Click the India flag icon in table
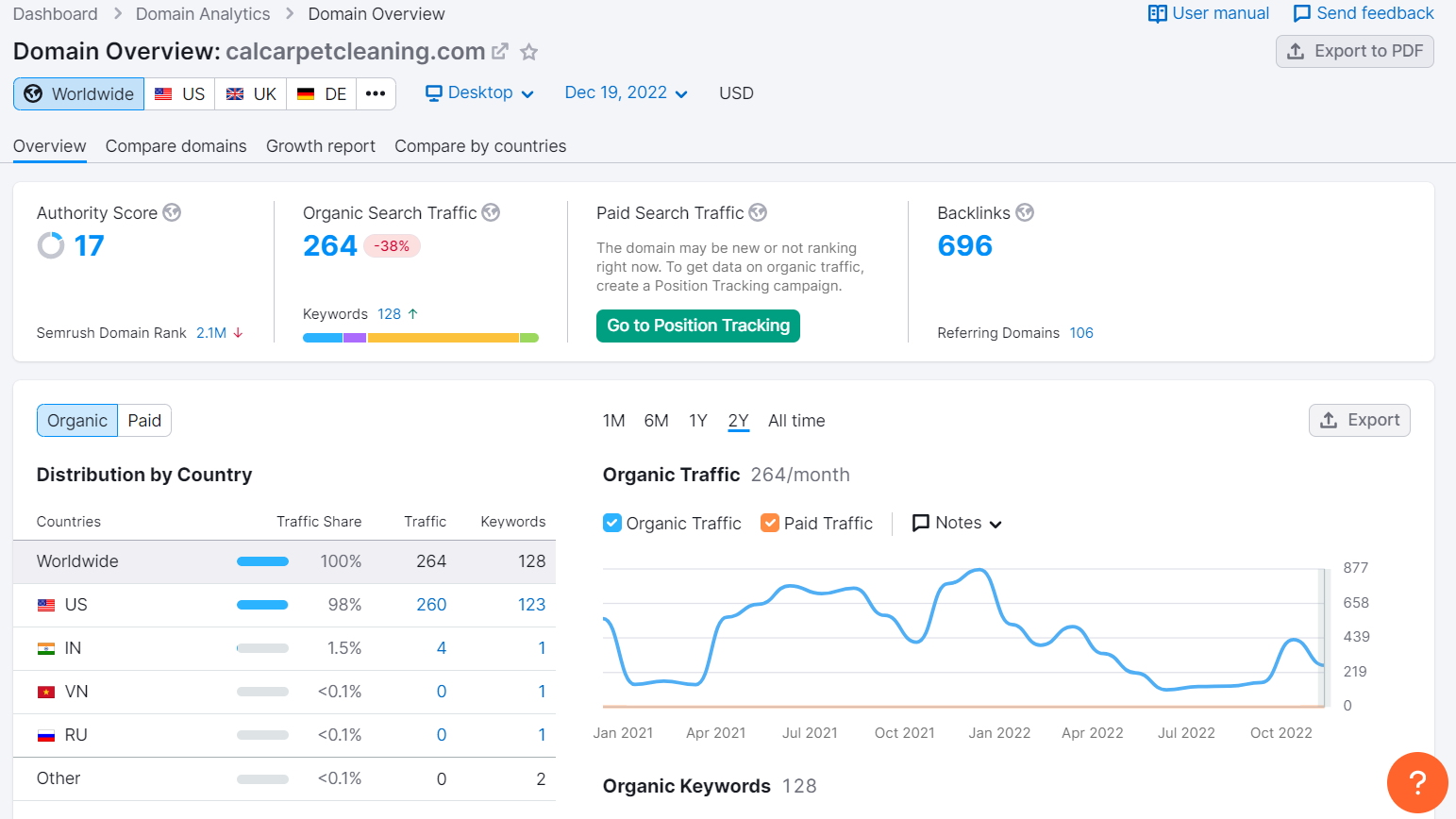Viewport: 1456px width, 819px height. [x=46, y=648]
